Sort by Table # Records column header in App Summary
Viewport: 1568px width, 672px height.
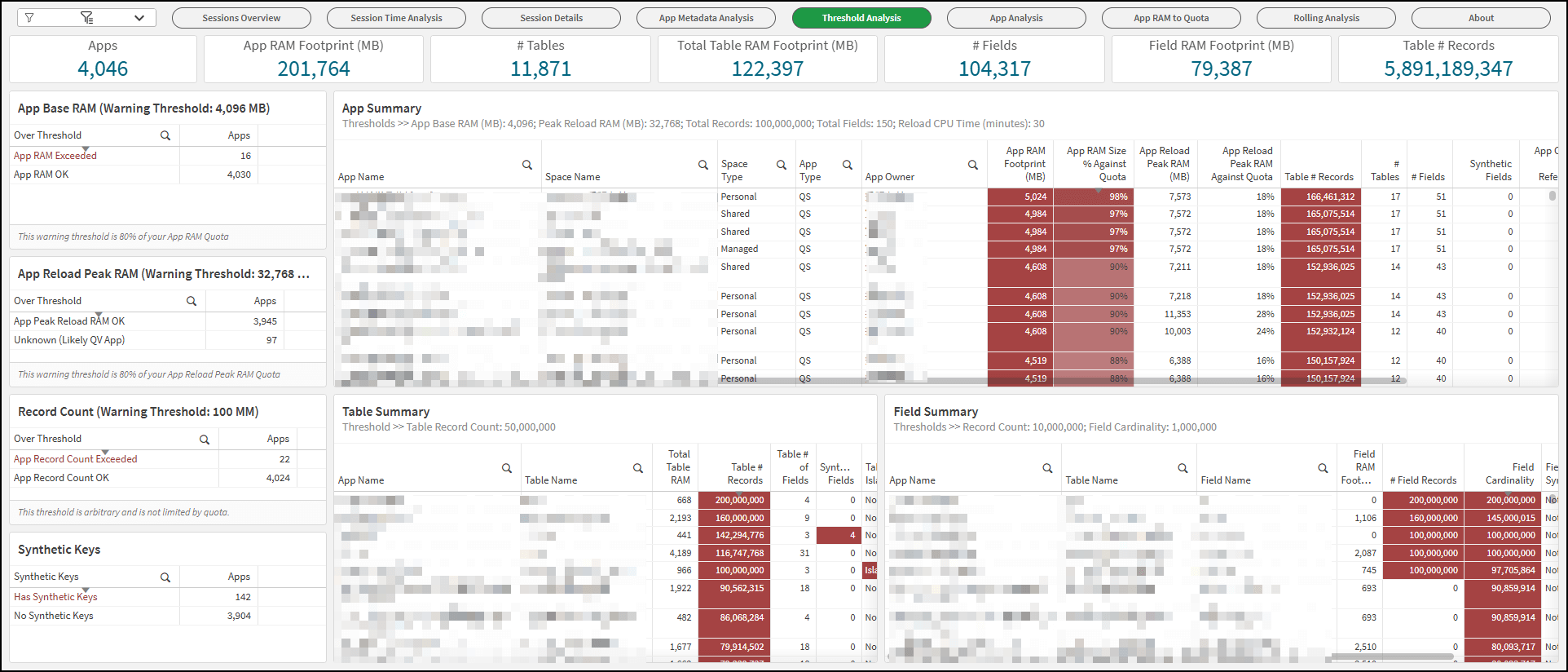(x=1319, y=177)
